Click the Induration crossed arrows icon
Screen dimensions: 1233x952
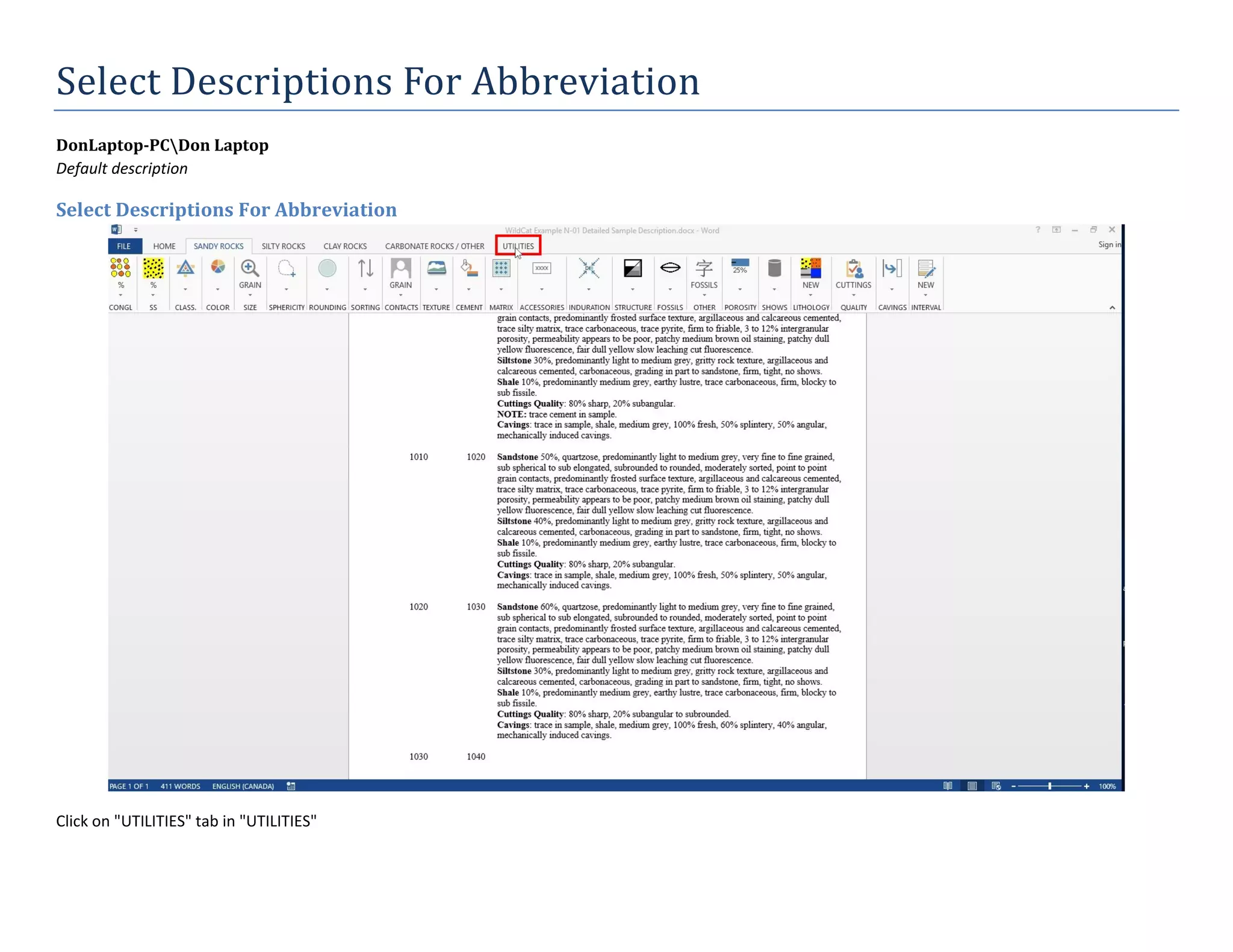(589, 268)
